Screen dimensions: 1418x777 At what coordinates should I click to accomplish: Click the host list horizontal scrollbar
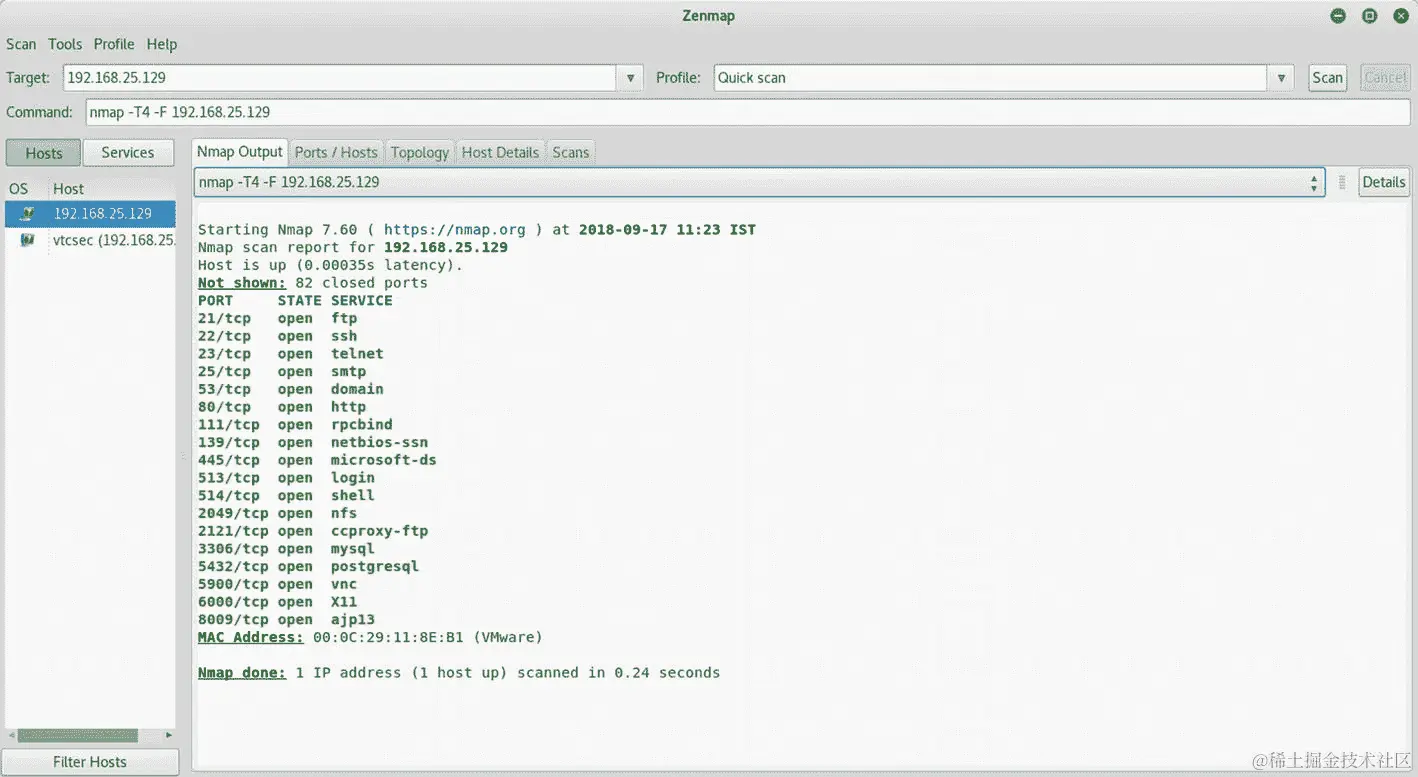(77, 735)
